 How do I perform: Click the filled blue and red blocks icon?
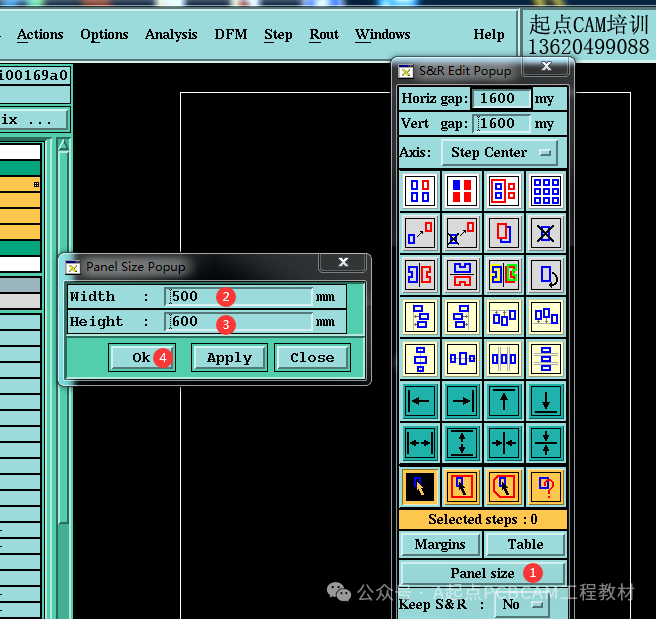click(x=462, y=191)
